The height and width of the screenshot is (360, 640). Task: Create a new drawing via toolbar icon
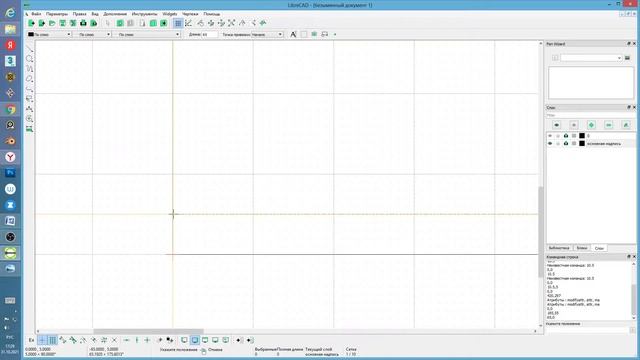point(31,23)
